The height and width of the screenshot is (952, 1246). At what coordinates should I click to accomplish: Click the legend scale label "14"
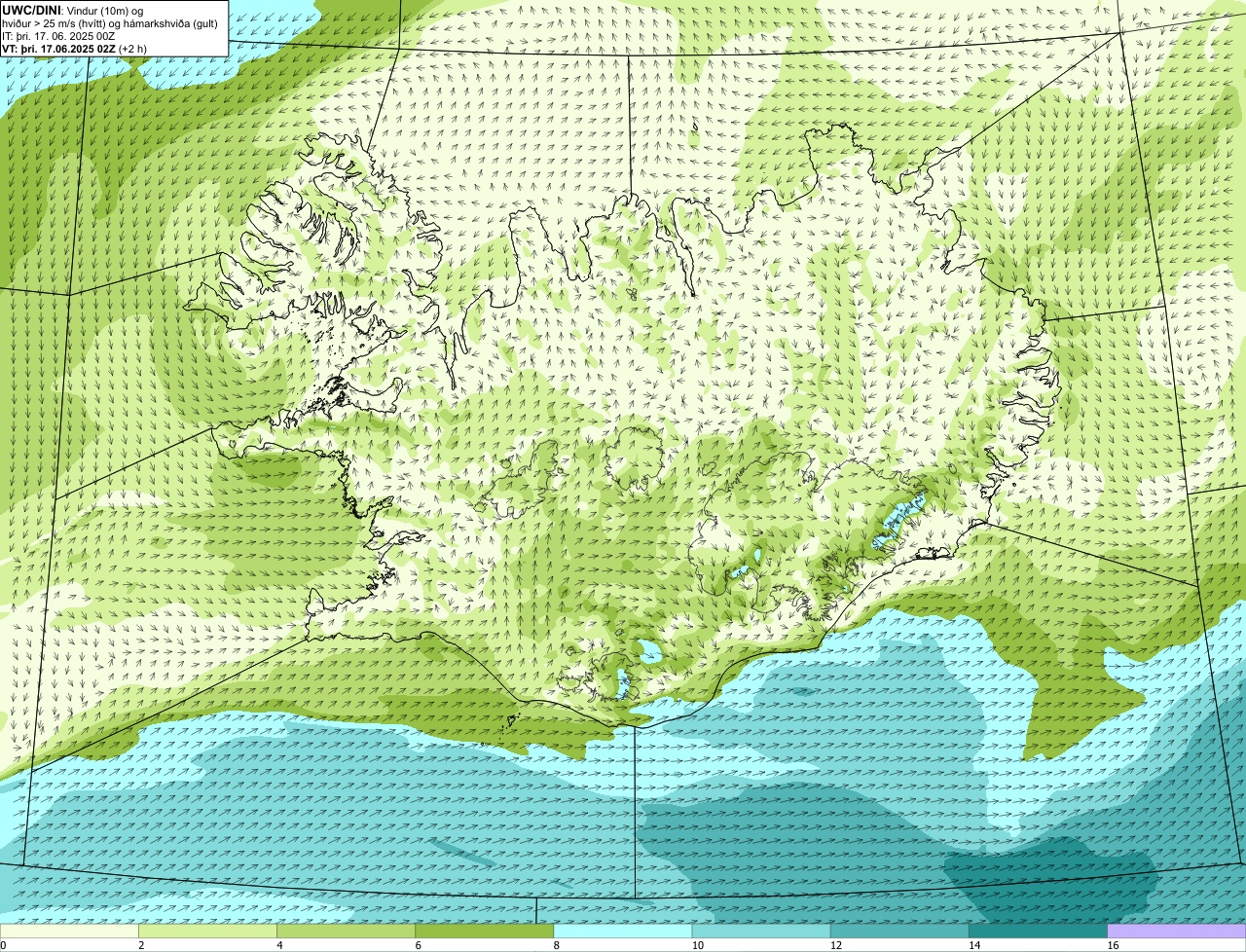[x=974, y=945]
